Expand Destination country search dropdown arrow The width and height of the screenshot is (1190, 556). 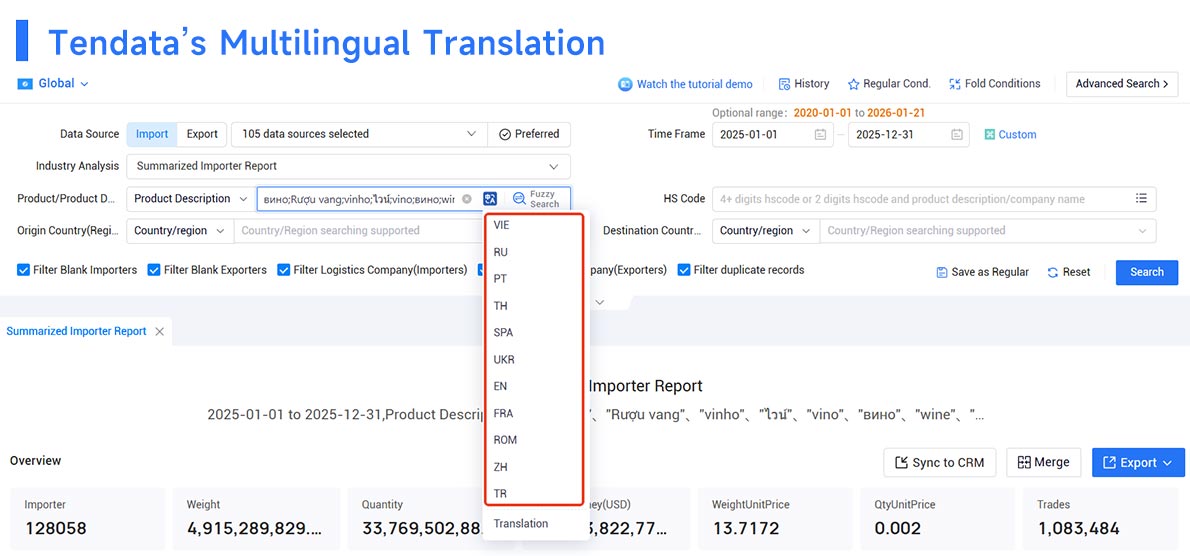1142,231
